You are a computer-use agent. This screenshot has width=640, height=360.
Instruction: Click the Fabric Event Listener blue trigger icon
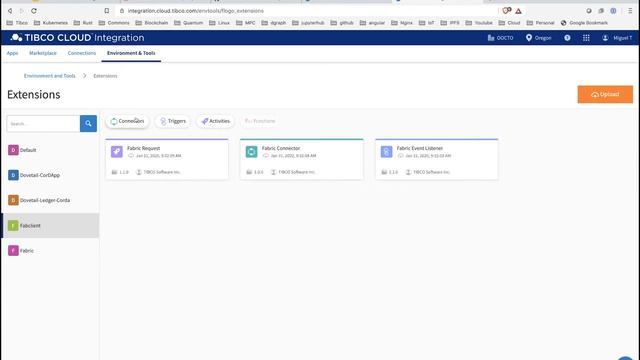[387, 152]
